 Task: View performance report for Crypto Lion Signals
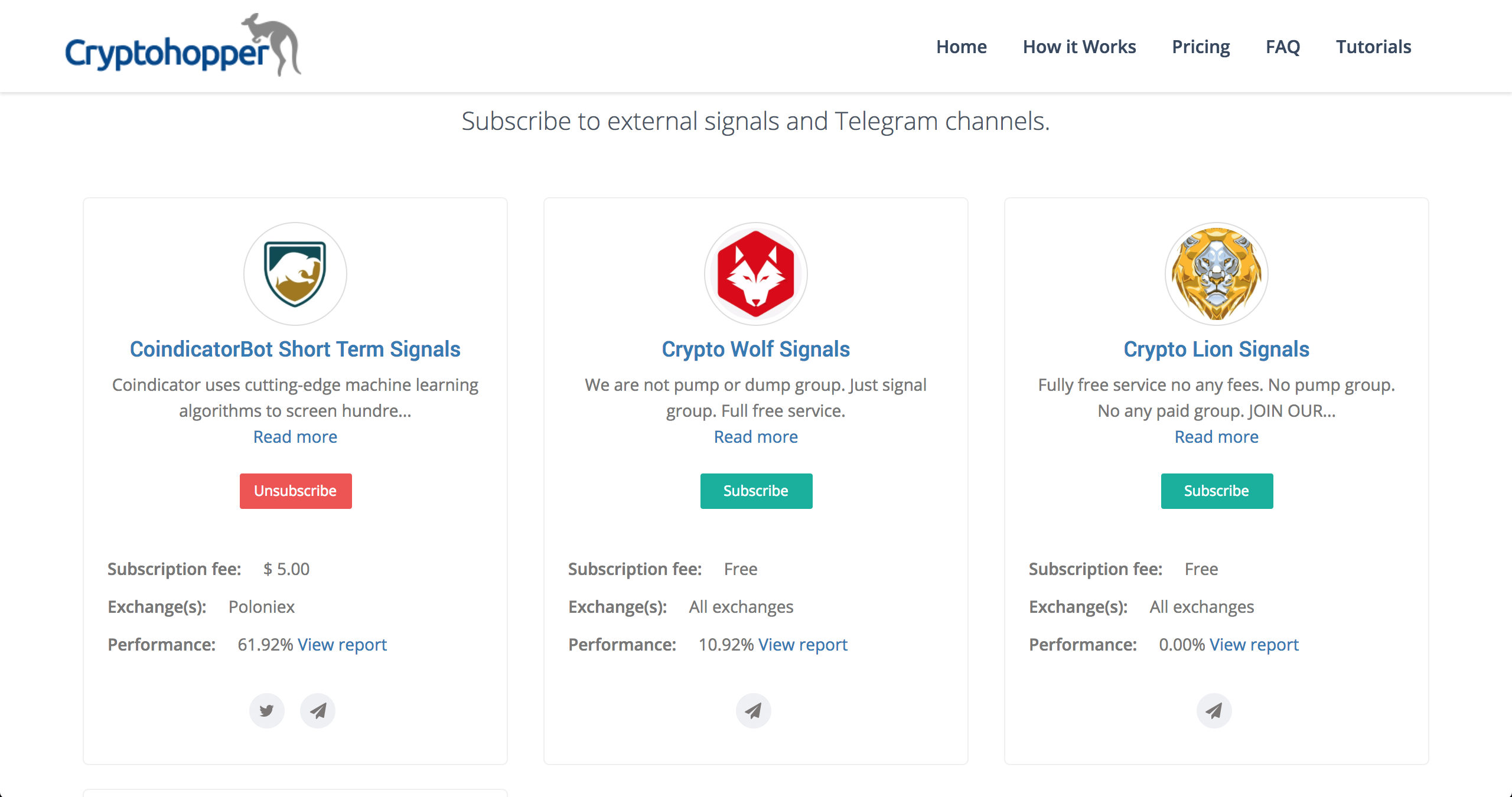point(1255,644)
